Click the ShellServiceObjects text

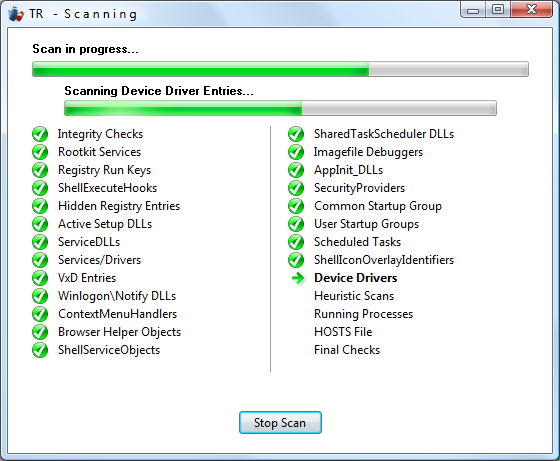[x=109, y=350]
